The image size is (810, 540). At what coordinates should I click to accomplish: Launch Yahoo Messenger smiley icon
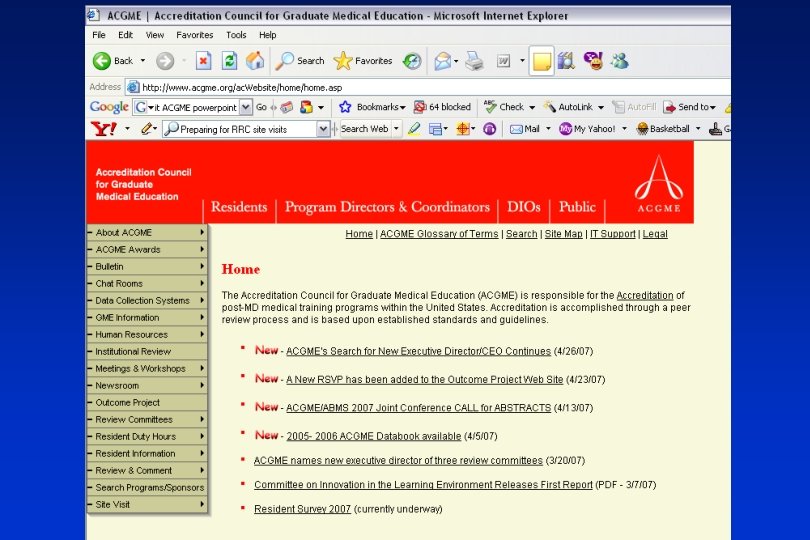click(x=594, y=61)
